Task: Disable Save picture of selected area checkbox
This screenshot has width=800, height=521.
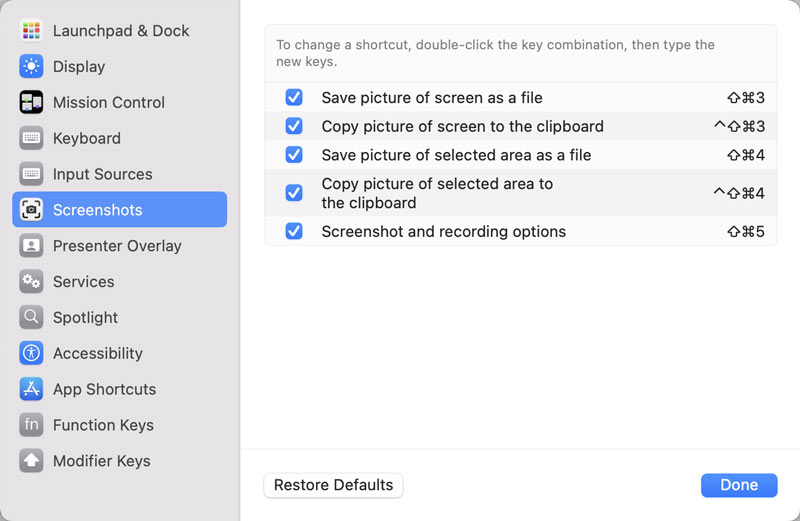Action: (x=294, y=155)
